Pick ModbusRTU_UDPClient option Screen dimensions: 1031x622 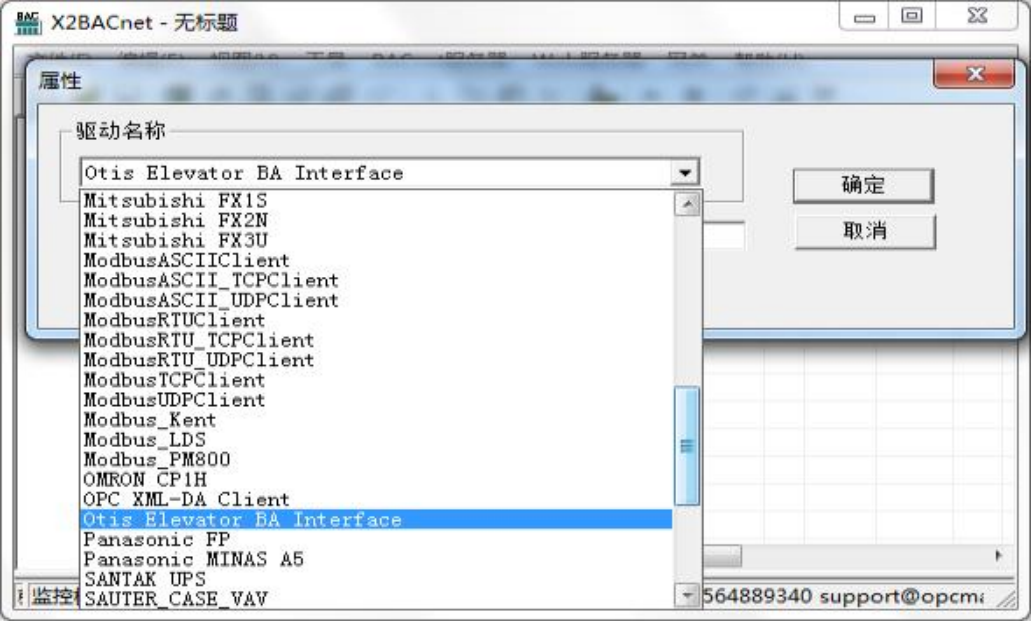pyautogui.click(x=376, y=360)
